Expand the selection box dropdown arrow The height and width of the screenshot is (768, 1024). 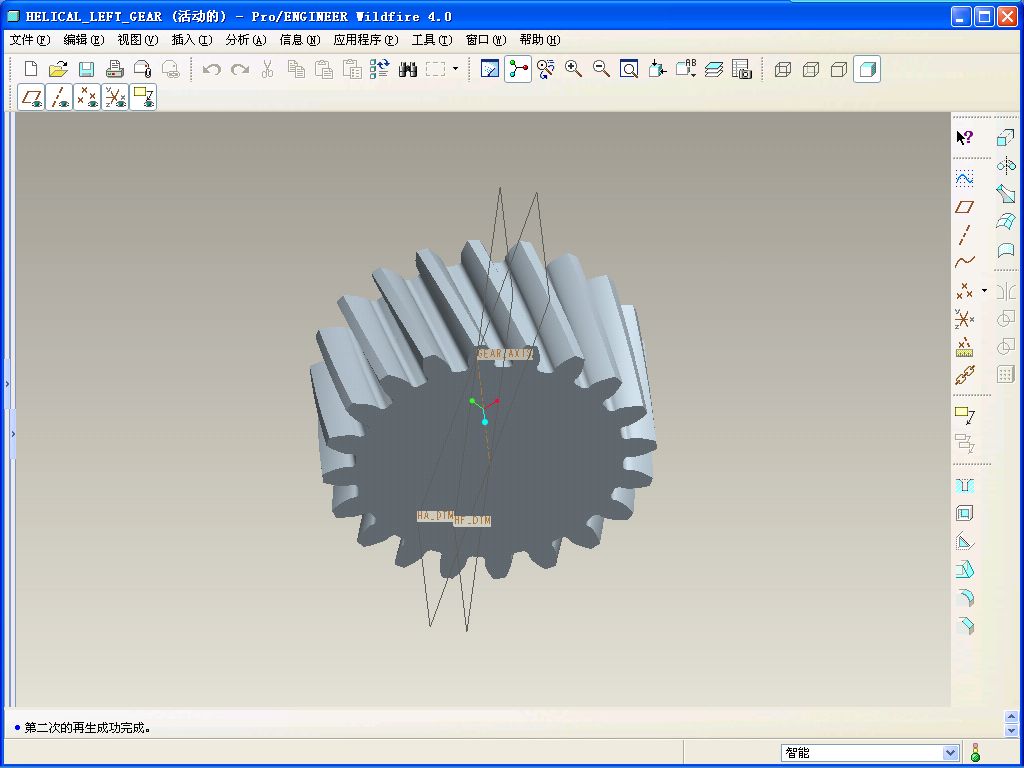coord(455,69)
